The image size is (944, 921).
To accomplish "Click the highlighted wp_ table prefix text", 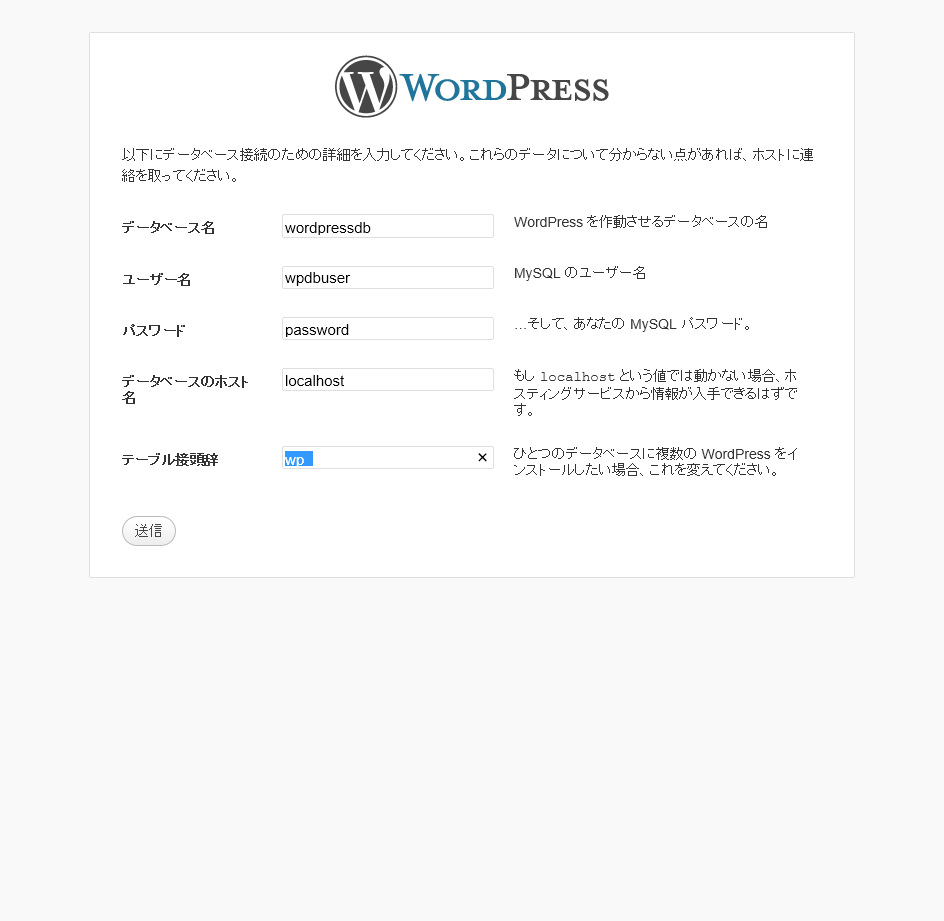I will point(298,459).
